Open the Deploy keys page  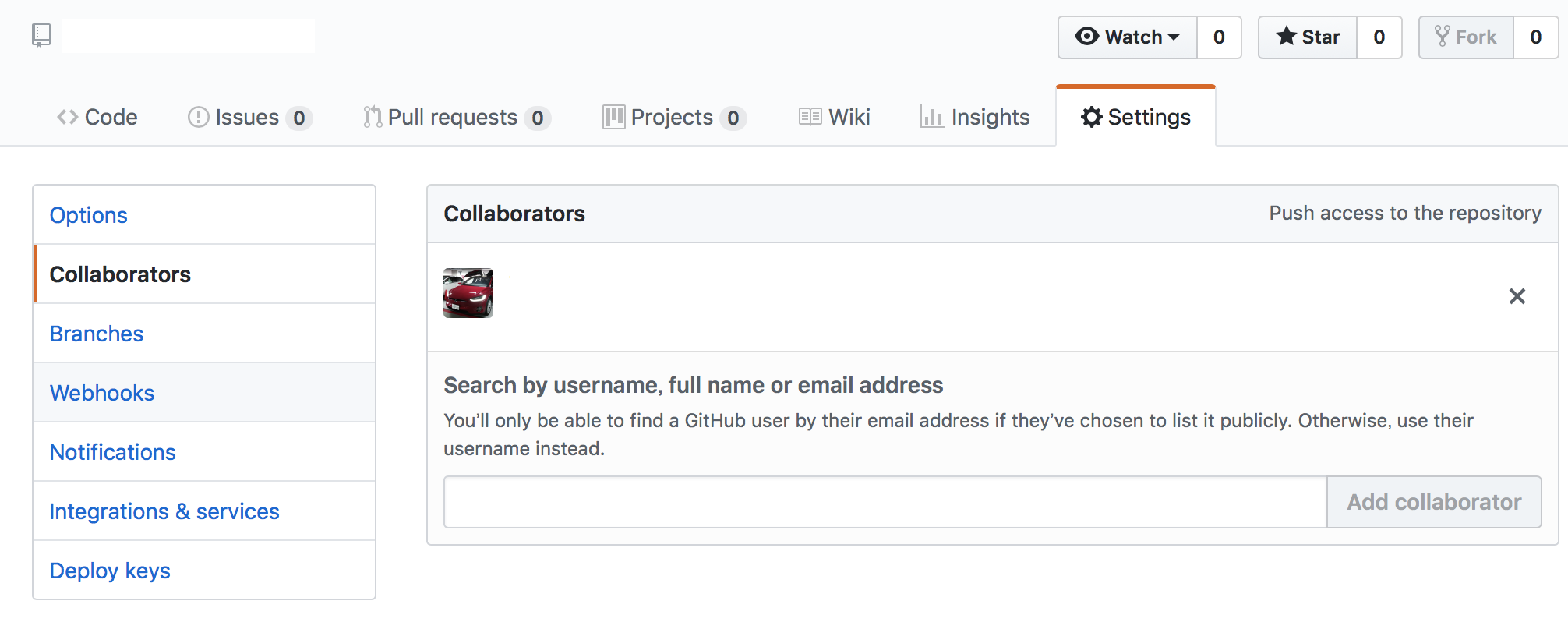tap(204, 571)
